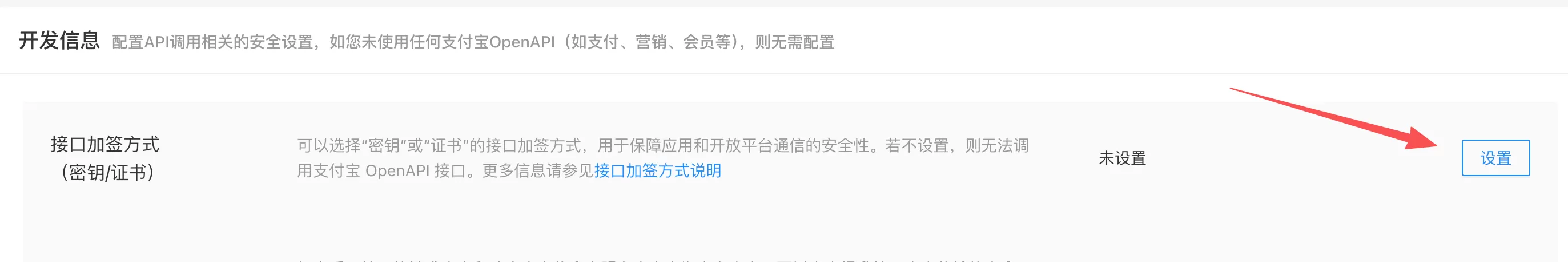Click the phrase 更多信息请参见
Screen dimensions: 1568x262
pyautogui.click(x=538, y=170)
